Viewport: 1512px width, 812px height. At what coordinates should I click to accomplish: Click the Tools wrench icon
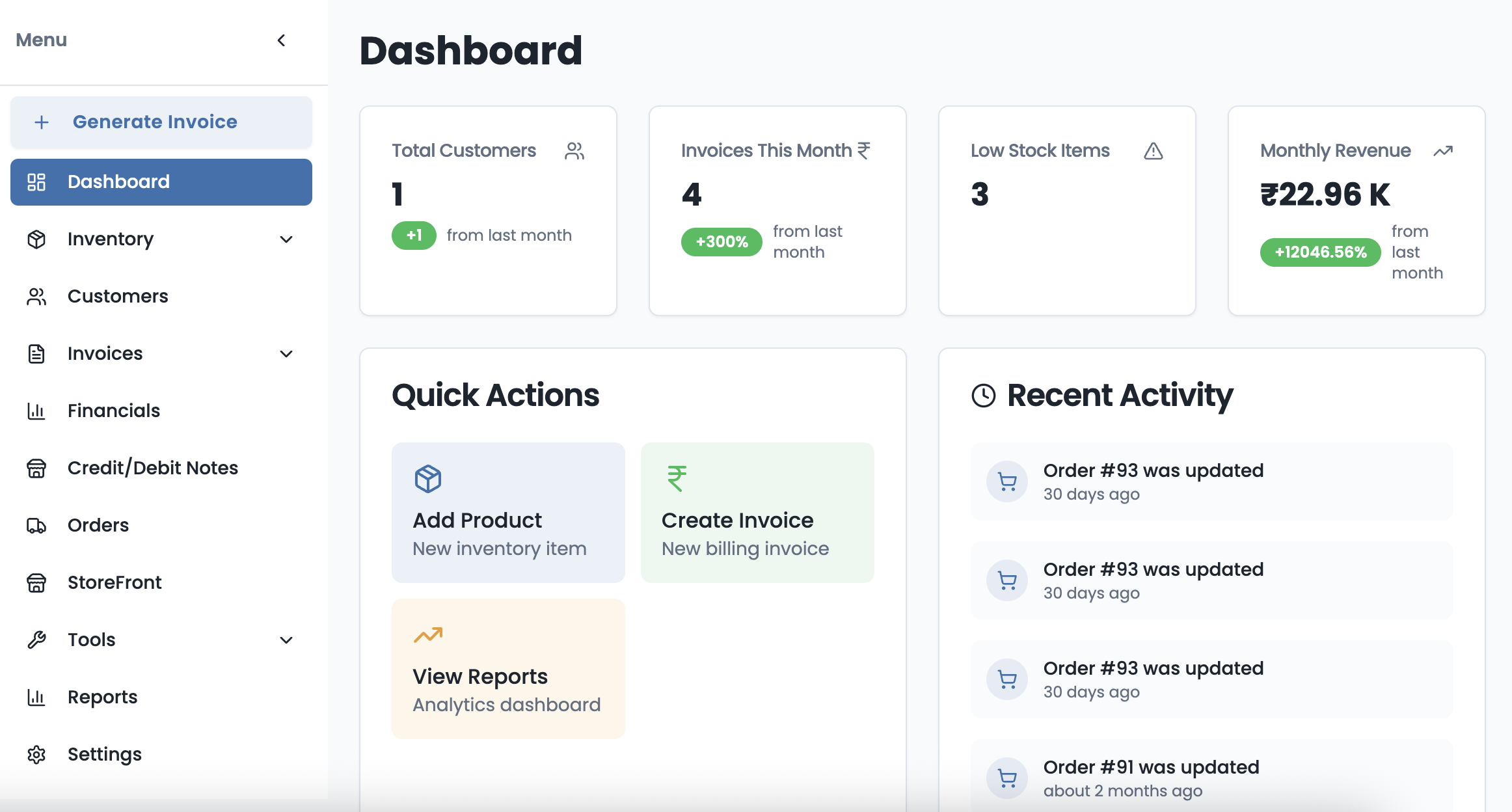pyautogui.click(x=36, y=640)
